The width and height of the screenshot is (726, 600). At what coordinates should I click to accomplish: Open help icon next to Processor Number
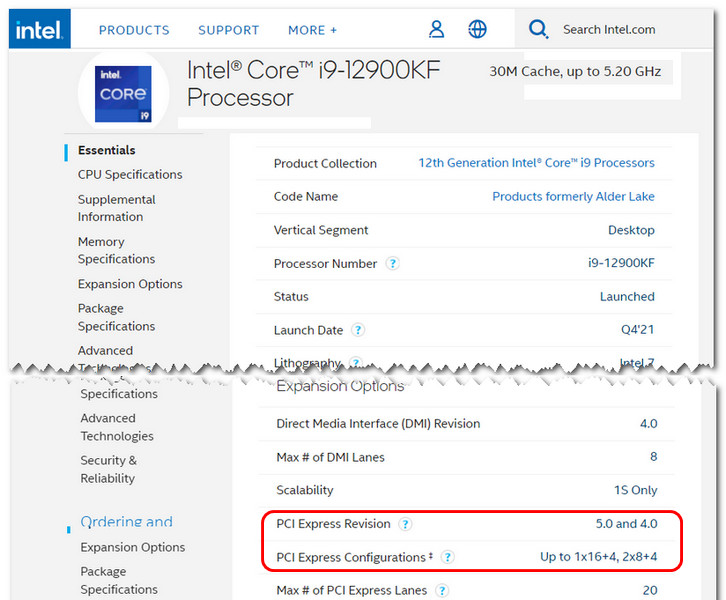pyautogui.click(x=393, y=263)
